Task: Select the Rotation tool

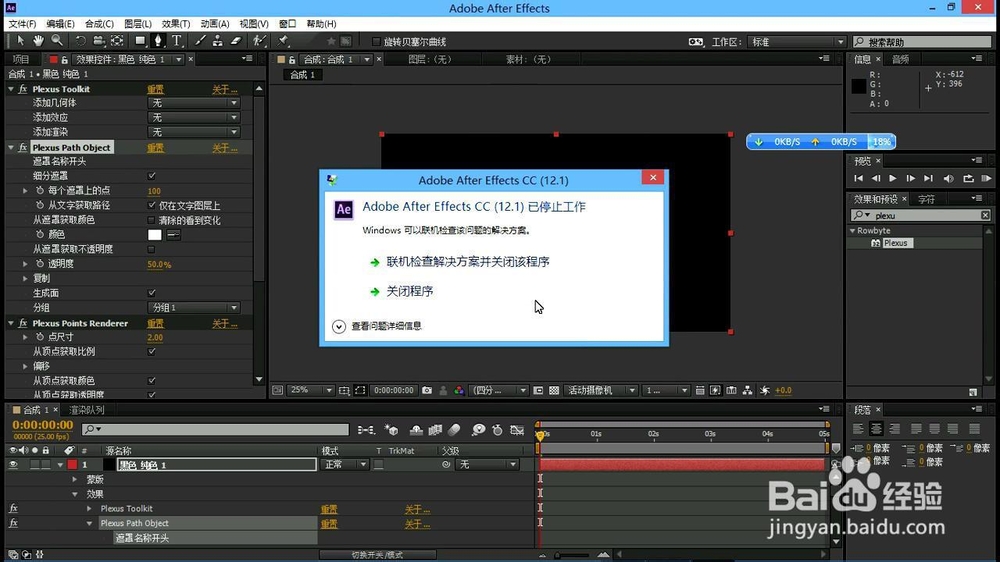Action: (x=80, y=41)
